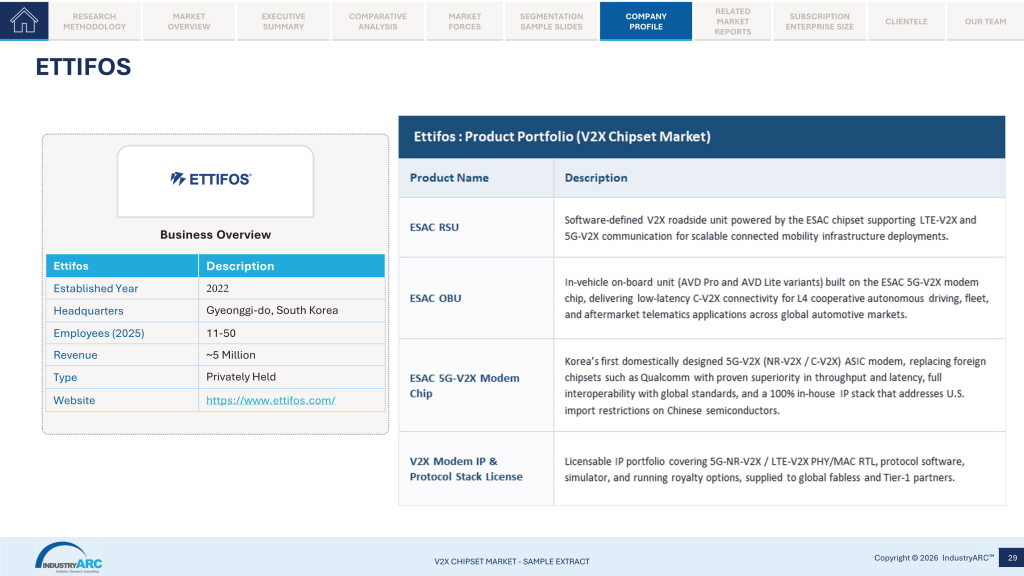The height and width of the screenshot is (576, 1024).
Task: Click the ESAC RSU description paragraph
Action: (770, 228)
